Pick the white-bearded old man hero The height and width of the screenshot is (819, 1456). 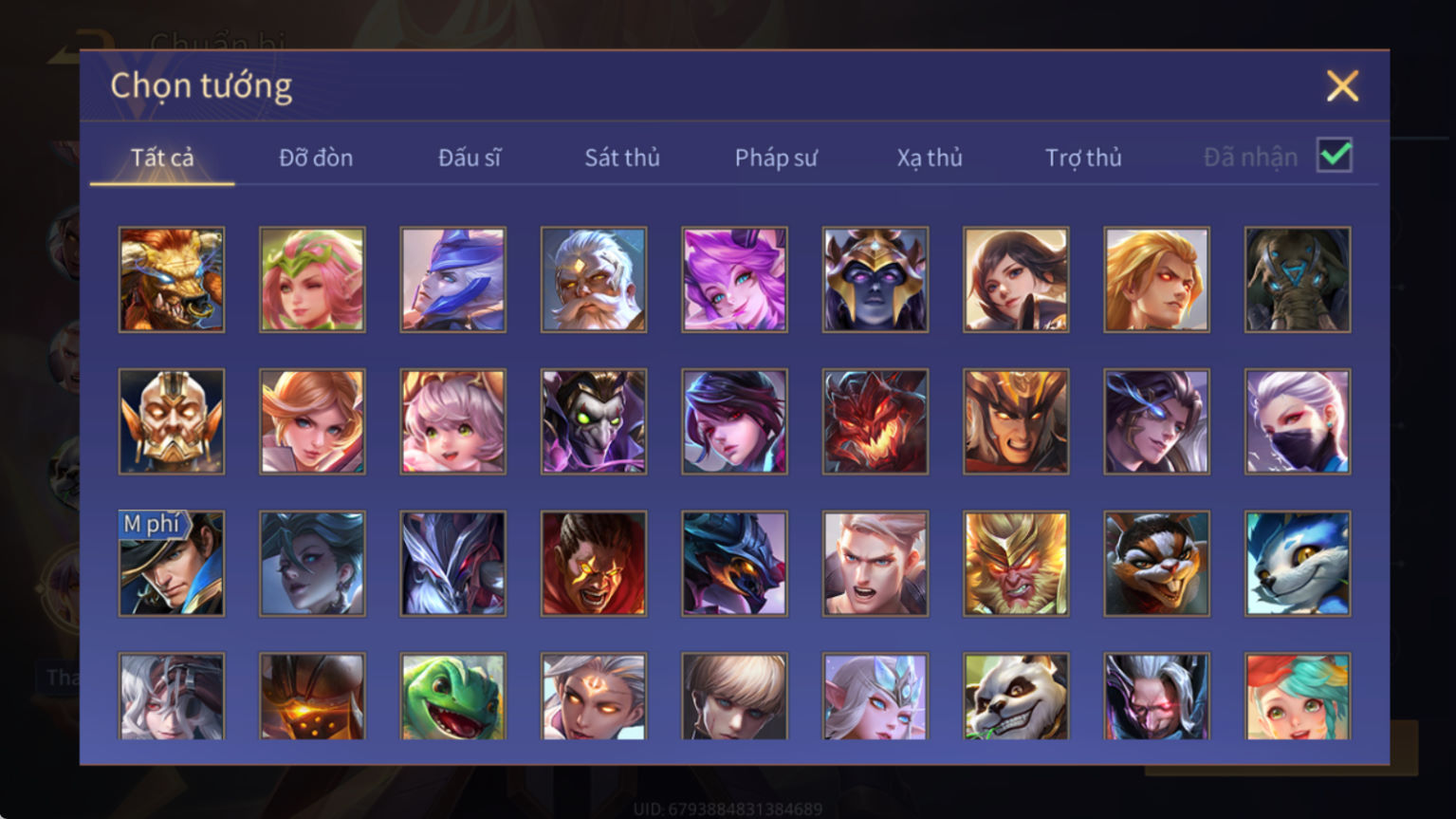click(594, 279)
